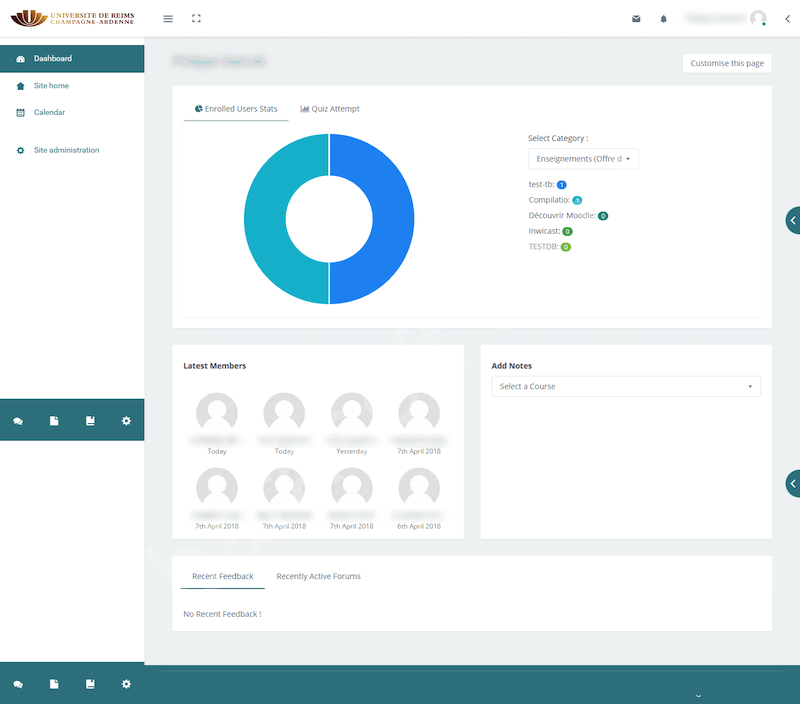Click the Compilatio legend entry

point(555,200)
